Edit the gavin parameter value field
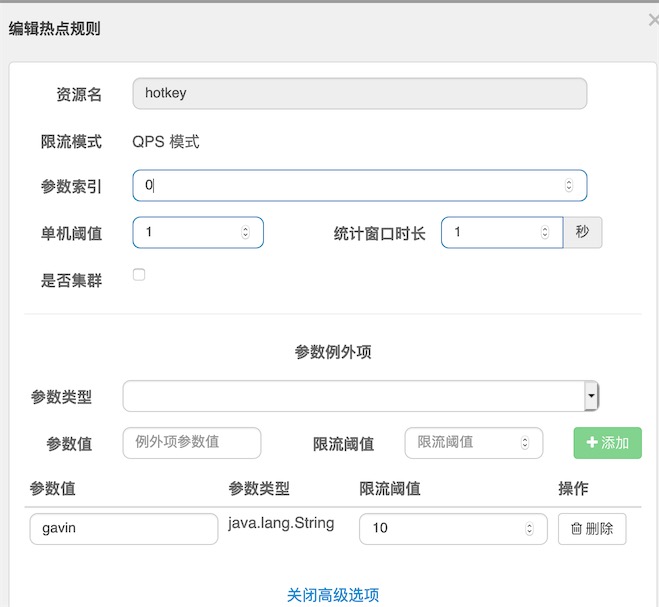Screen dimensions: 659x607 pyautogui.click(x=124, y=528)
